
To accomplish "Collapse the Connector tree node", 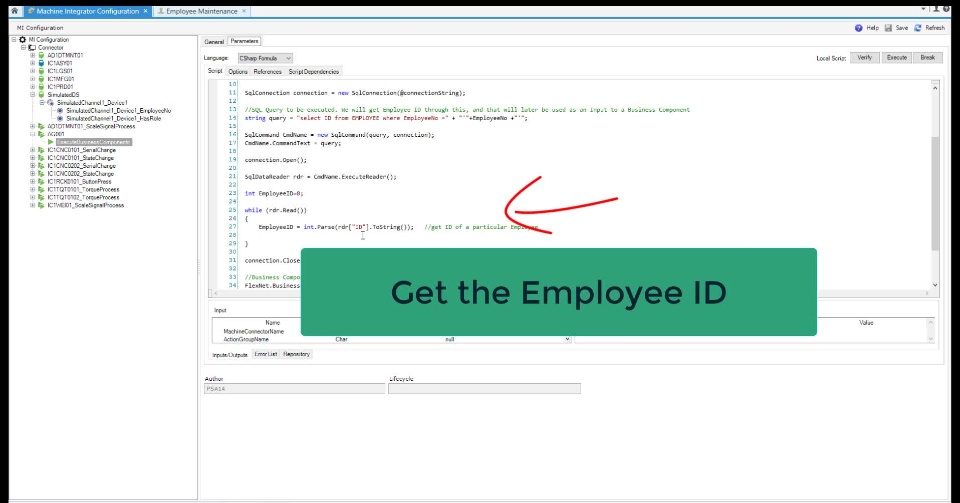I will click(23, 48).
